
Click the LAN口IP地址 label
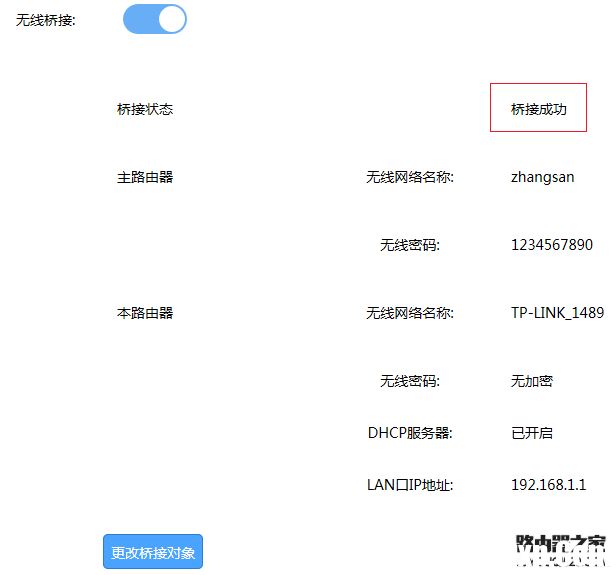[x=410, y=485]
